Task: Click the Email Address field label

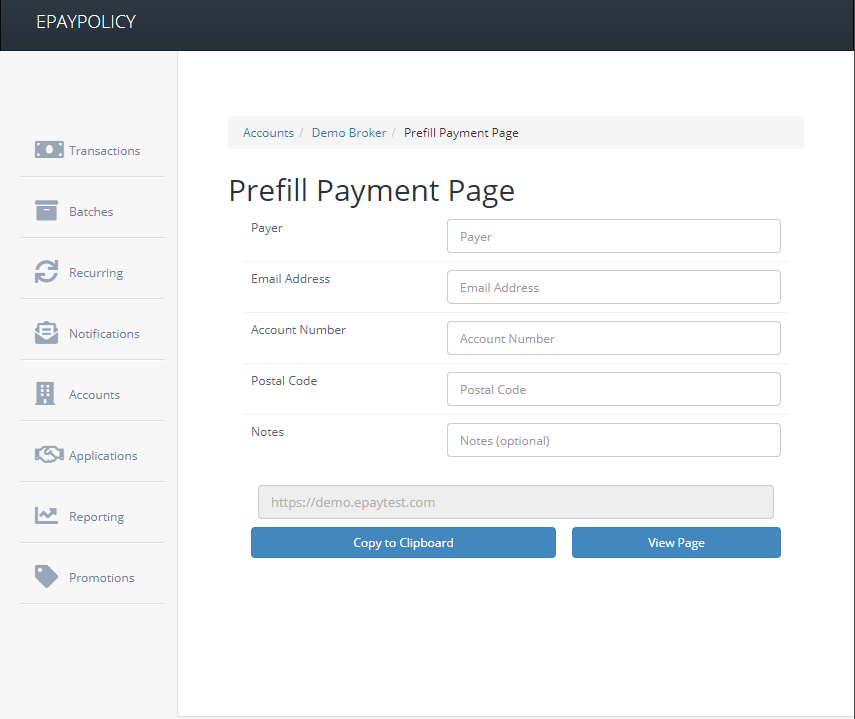Action: [290, 279]
